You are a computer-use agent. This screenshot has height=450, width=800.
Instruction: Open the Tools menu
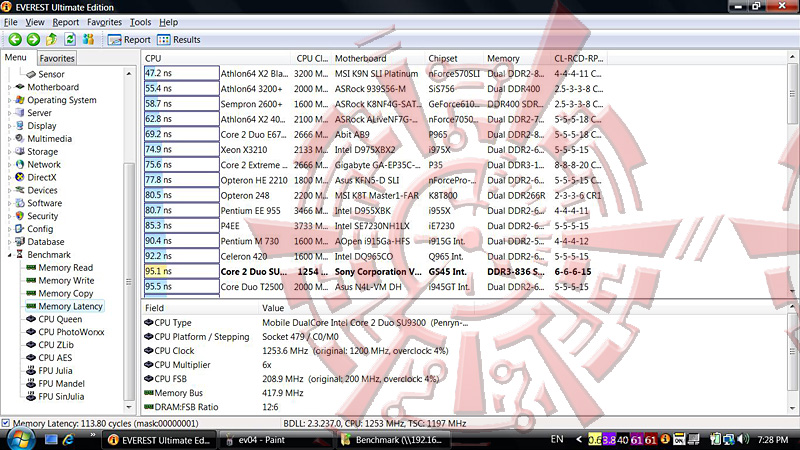pos(140,22)
